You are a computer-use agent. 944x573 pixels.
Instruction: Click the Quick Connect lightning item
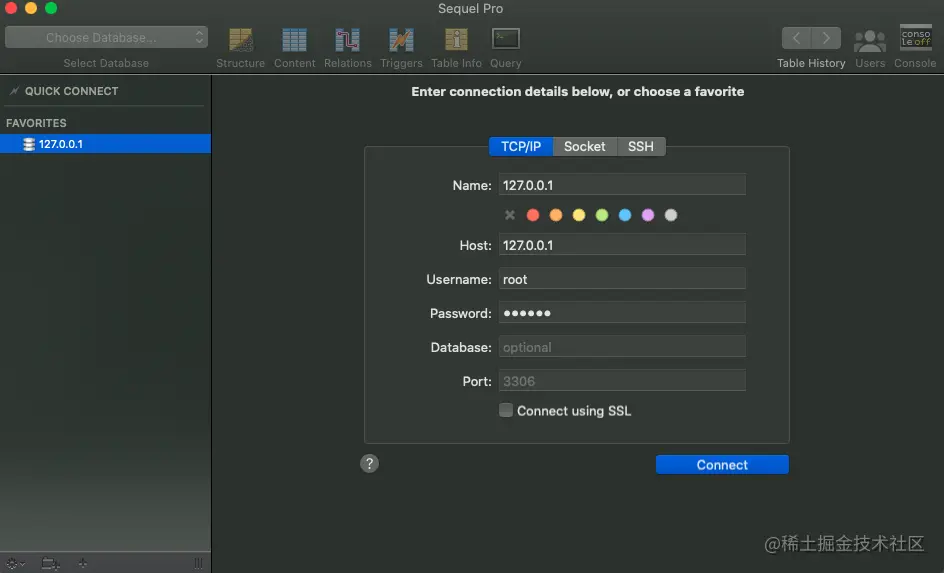click(14, 91)
